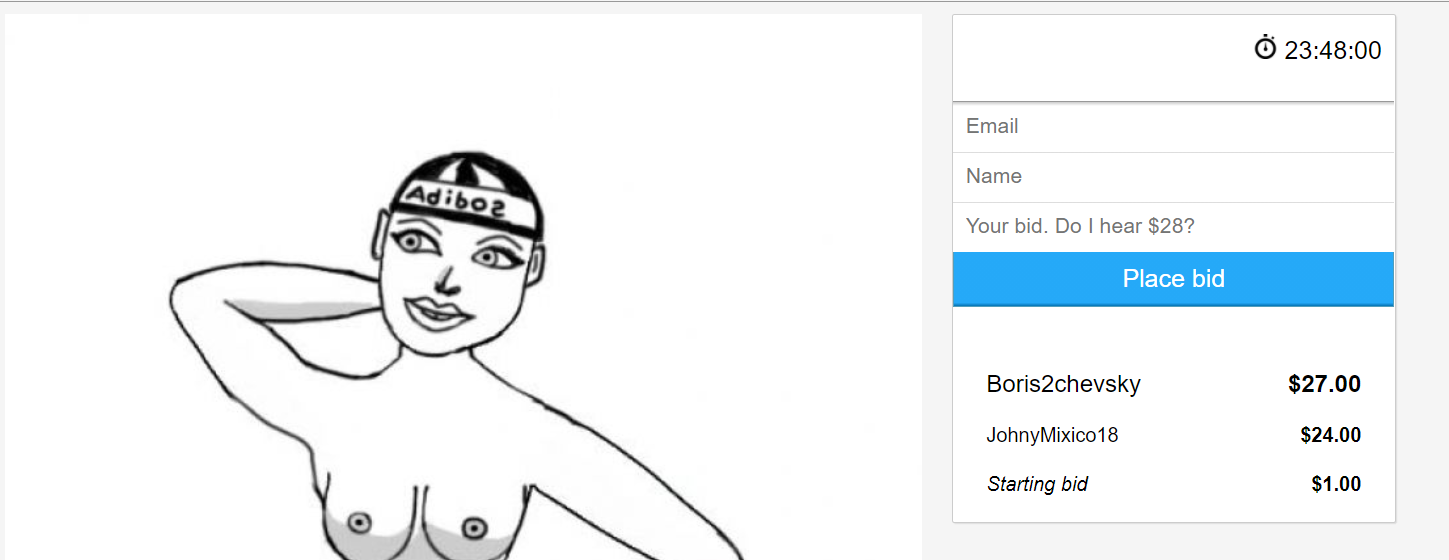Click the grey page background below the bid panel
Image resolution: width=1449 pixels, height=560 pixels.
click(x=1173, y=542)
